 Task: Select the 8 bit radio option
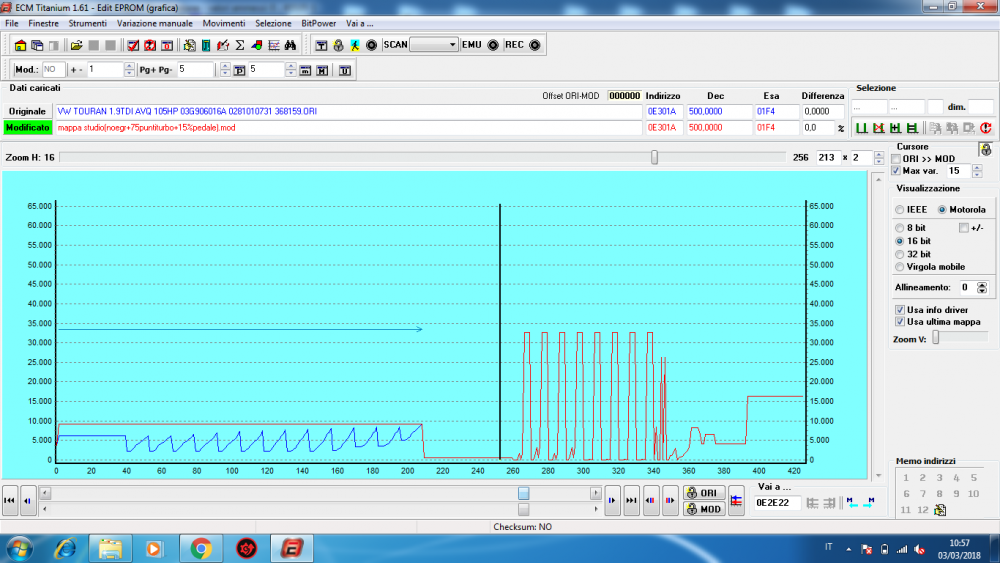click(900, 229)
